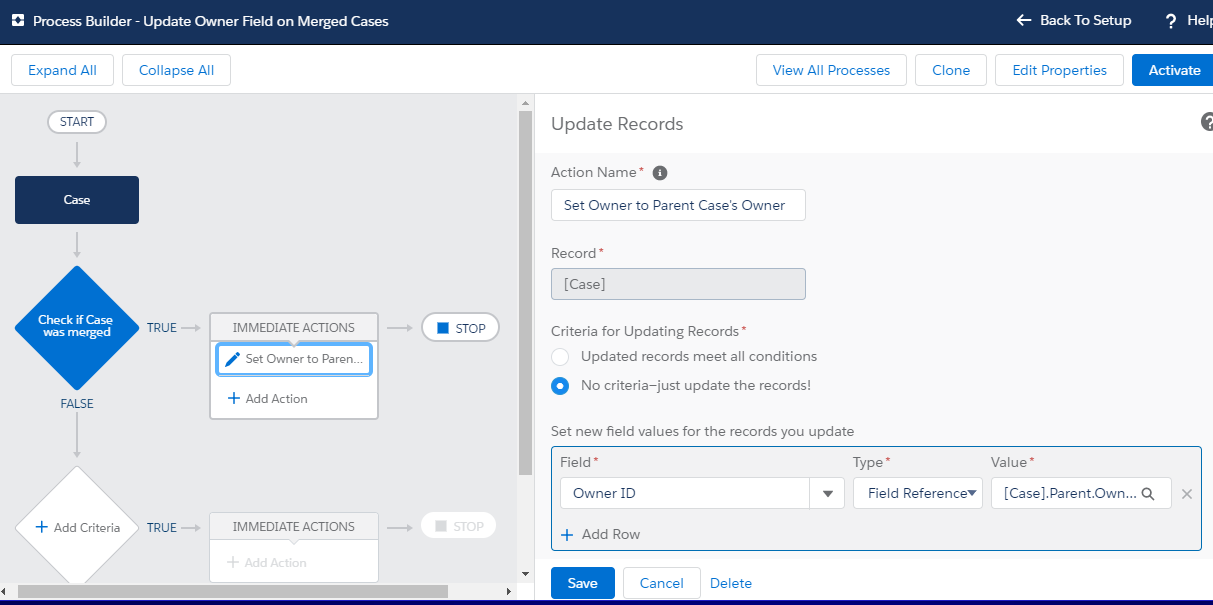Image resolution: width=1213 pixels, height=605 pixels.
Task: Select the Case object node
Action: click(77, 200)
